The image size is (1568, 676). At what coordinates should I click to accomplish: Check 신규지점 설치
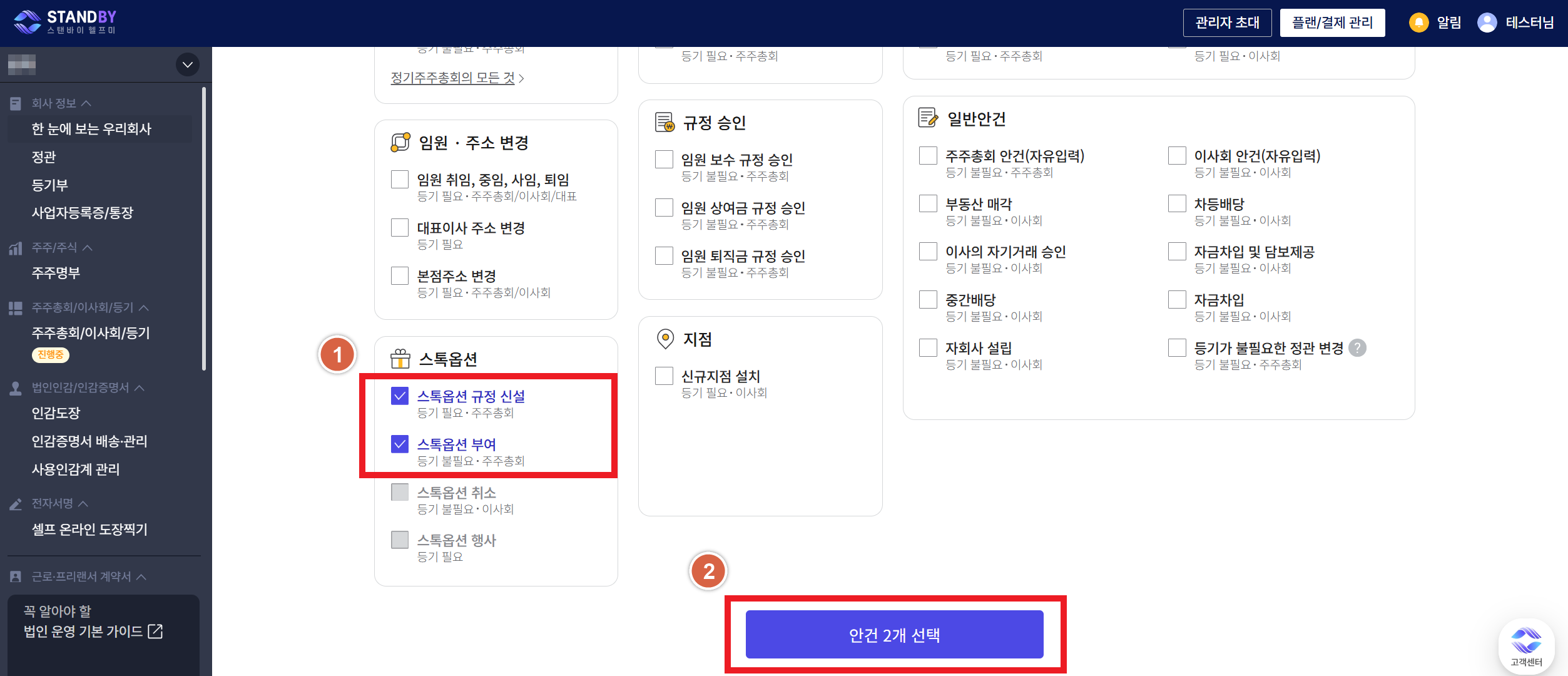664,376
